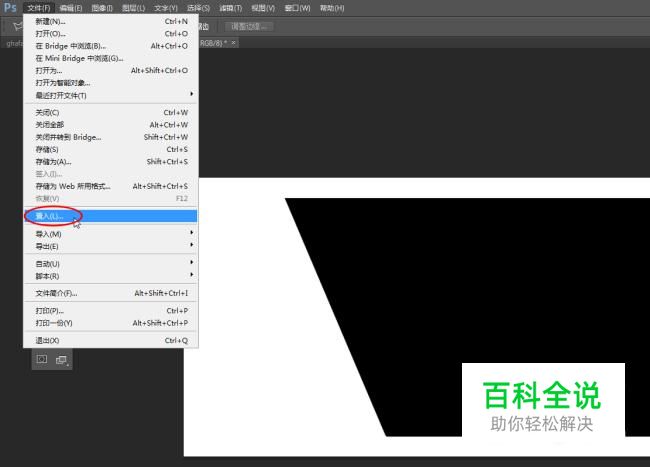Select 在 Mini Bridge 中浏览(G)...
Viewport: 650px width, 467px height.
click(x=111, y=58)
